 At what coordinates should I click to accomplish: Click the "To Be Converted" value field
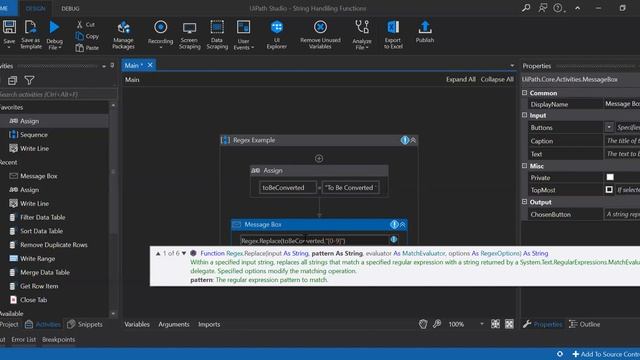click(x=351, y=188)
